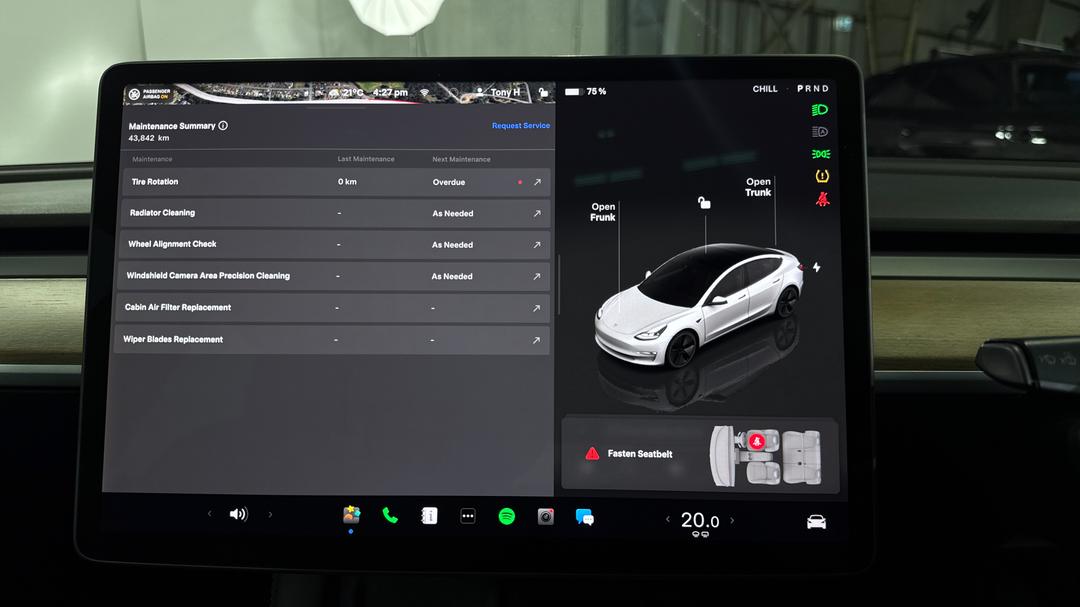The height and width of the screenshot is (607, 1080).
Task: Open the Tony H driver profile
Action: tap(500, 92)
